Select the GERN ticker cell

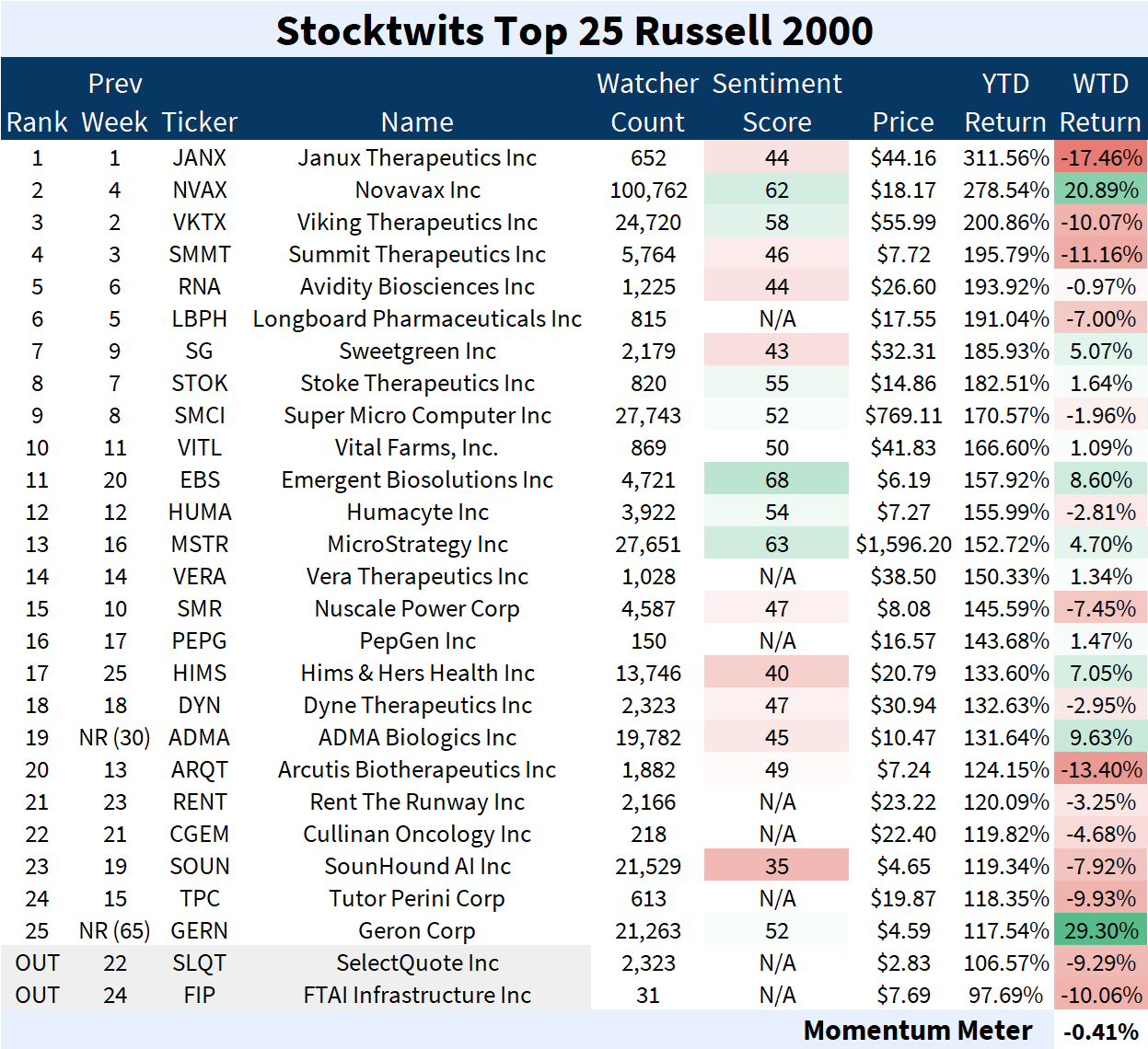(200, 931)
